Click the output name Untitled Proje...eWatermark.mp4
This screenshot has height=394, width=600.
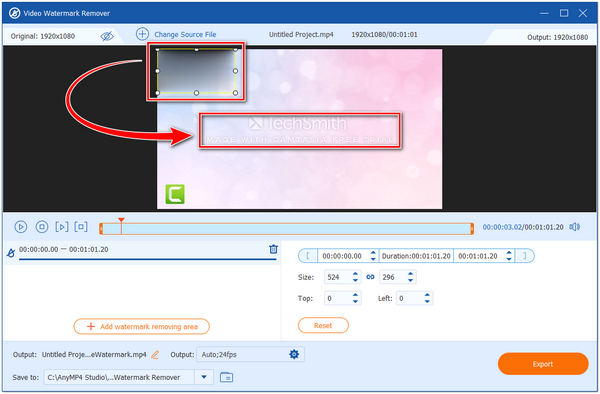click(x=94, y=355)
